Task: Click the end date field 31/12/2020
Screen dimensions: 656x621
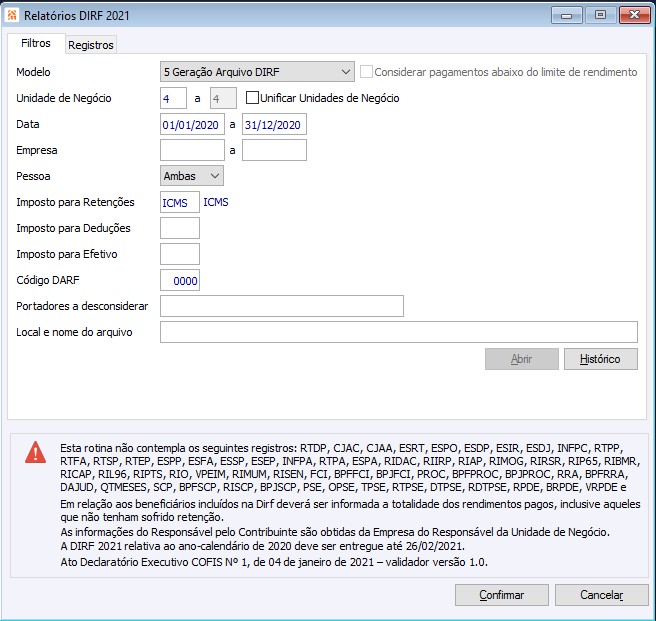Action: coord(274,124)
